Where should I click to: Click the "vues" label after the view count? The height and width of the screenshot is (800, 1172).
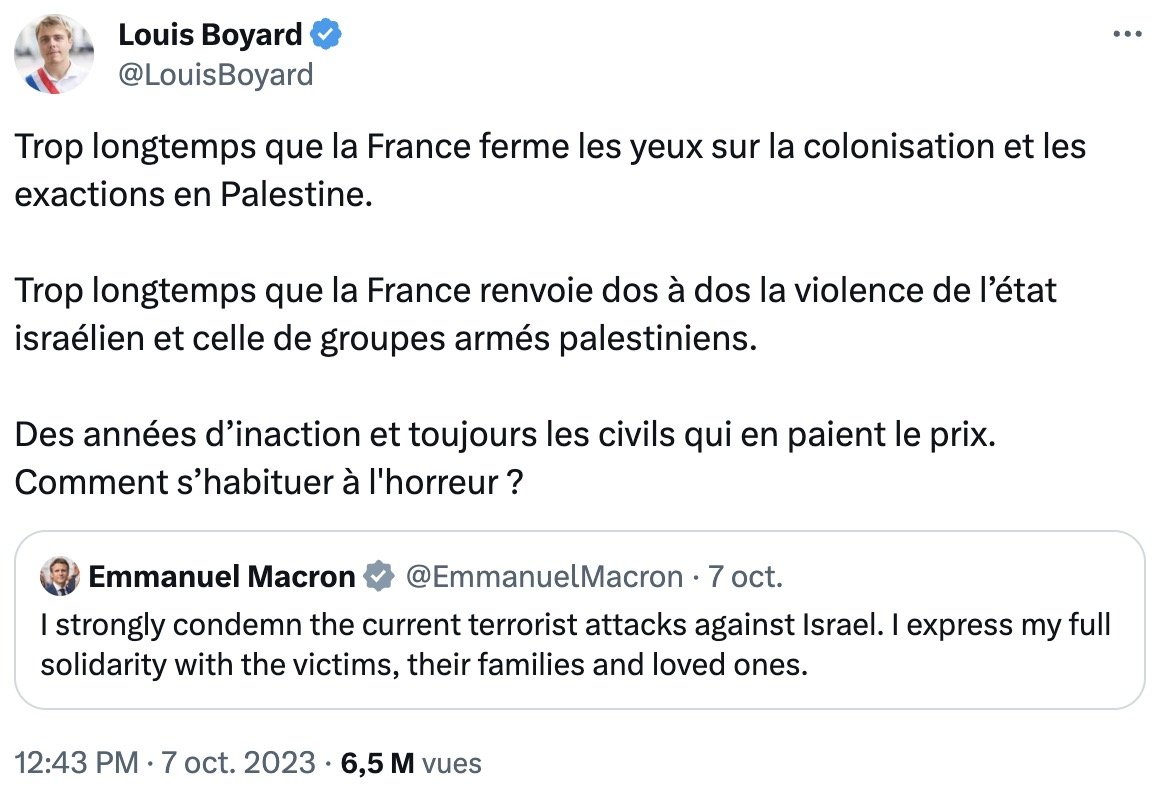(x=452, y=764)
